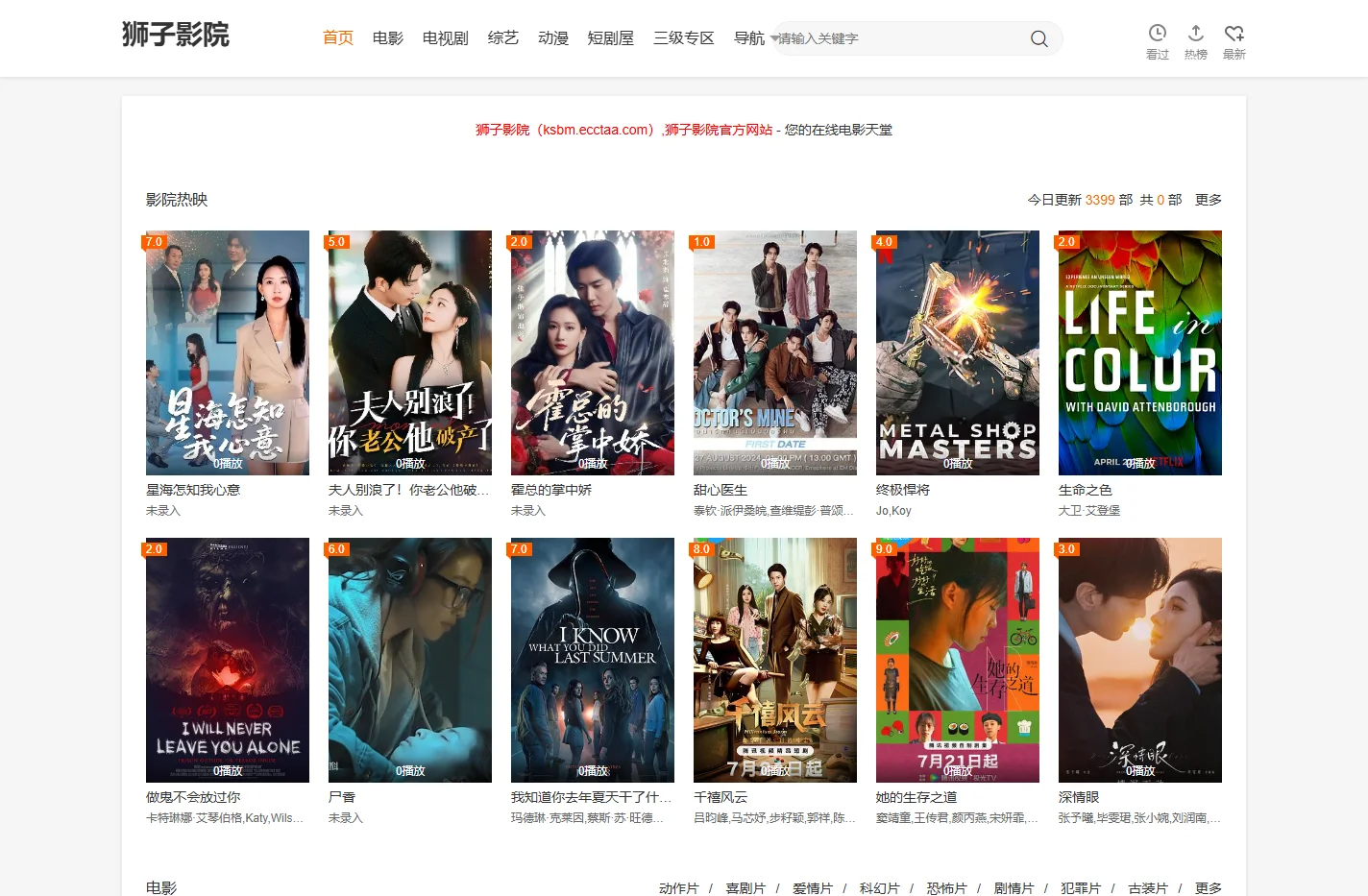This screenshot has height=896, width=1368.
Task: Select the 犯罪片 genre link
Action: 1081,888
